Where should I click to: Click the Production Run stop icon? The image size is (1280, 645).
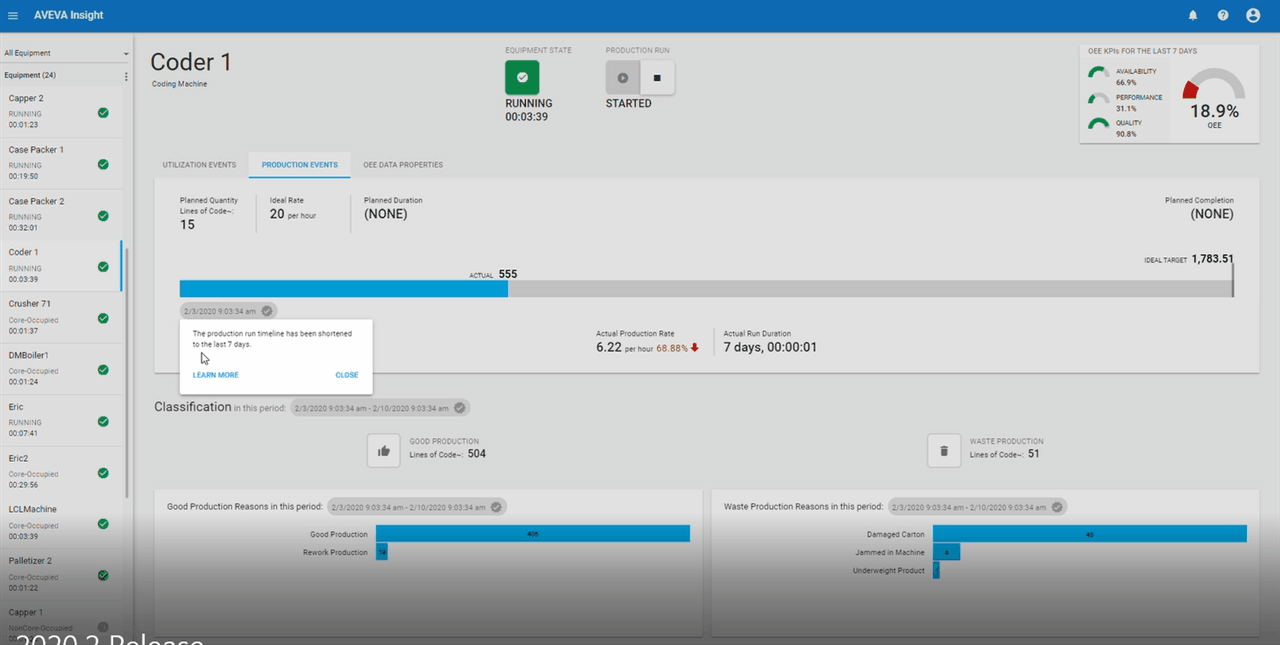coord(657,77)
